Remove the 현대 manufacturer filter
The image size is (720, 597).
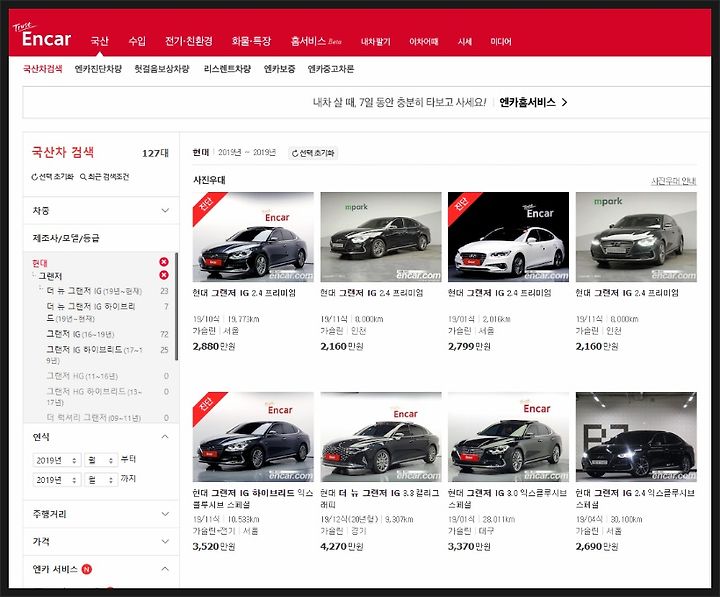click(163, 262)
